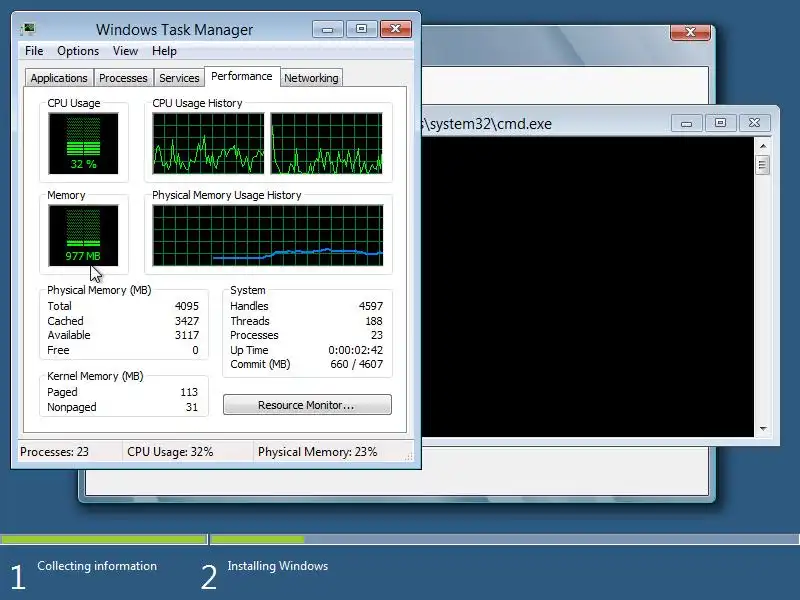Click the Free memory value 0
Viewport: 800px width, 600px height.
pos(195,350)
